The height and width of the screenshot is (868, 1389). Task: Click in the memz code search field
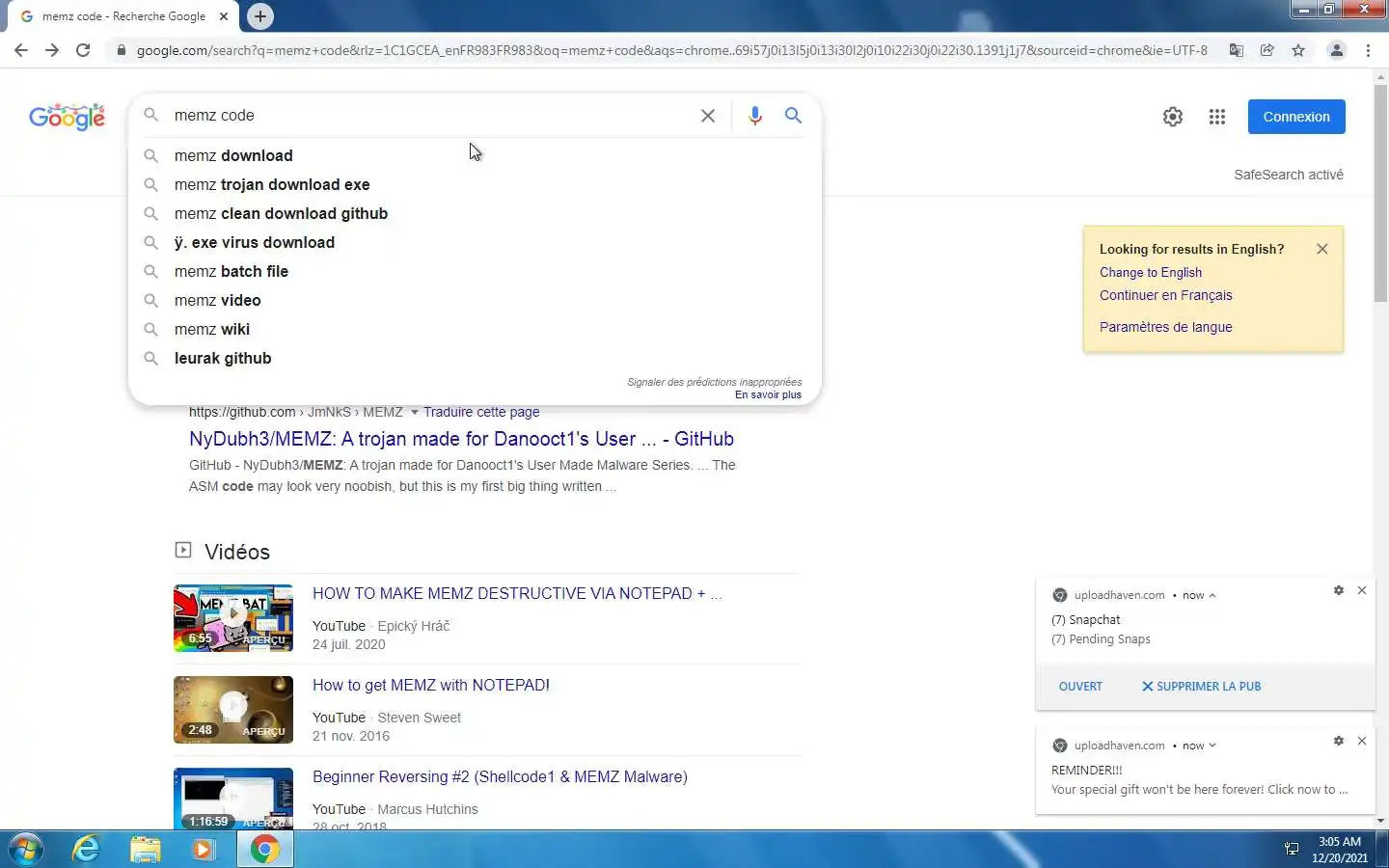tap(429, 116)
